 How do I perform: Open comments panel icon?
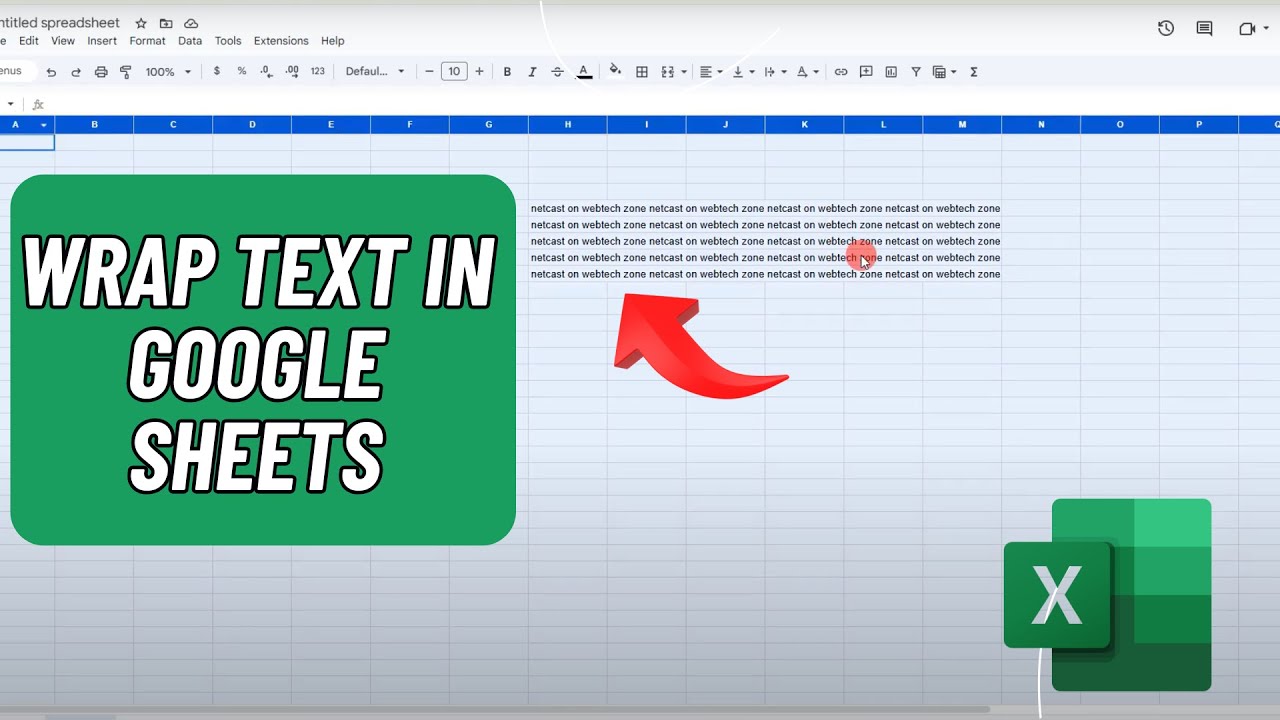(x=1204, y=29)
